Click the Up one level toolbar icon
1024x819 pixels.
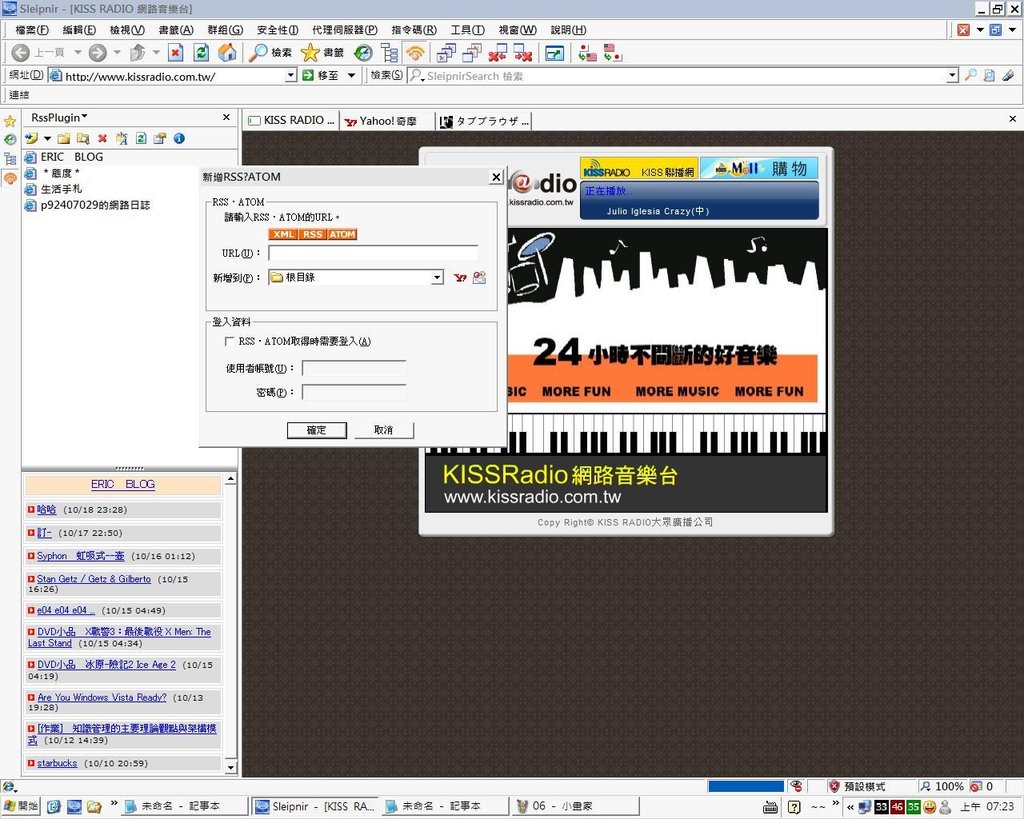(137, 53)
